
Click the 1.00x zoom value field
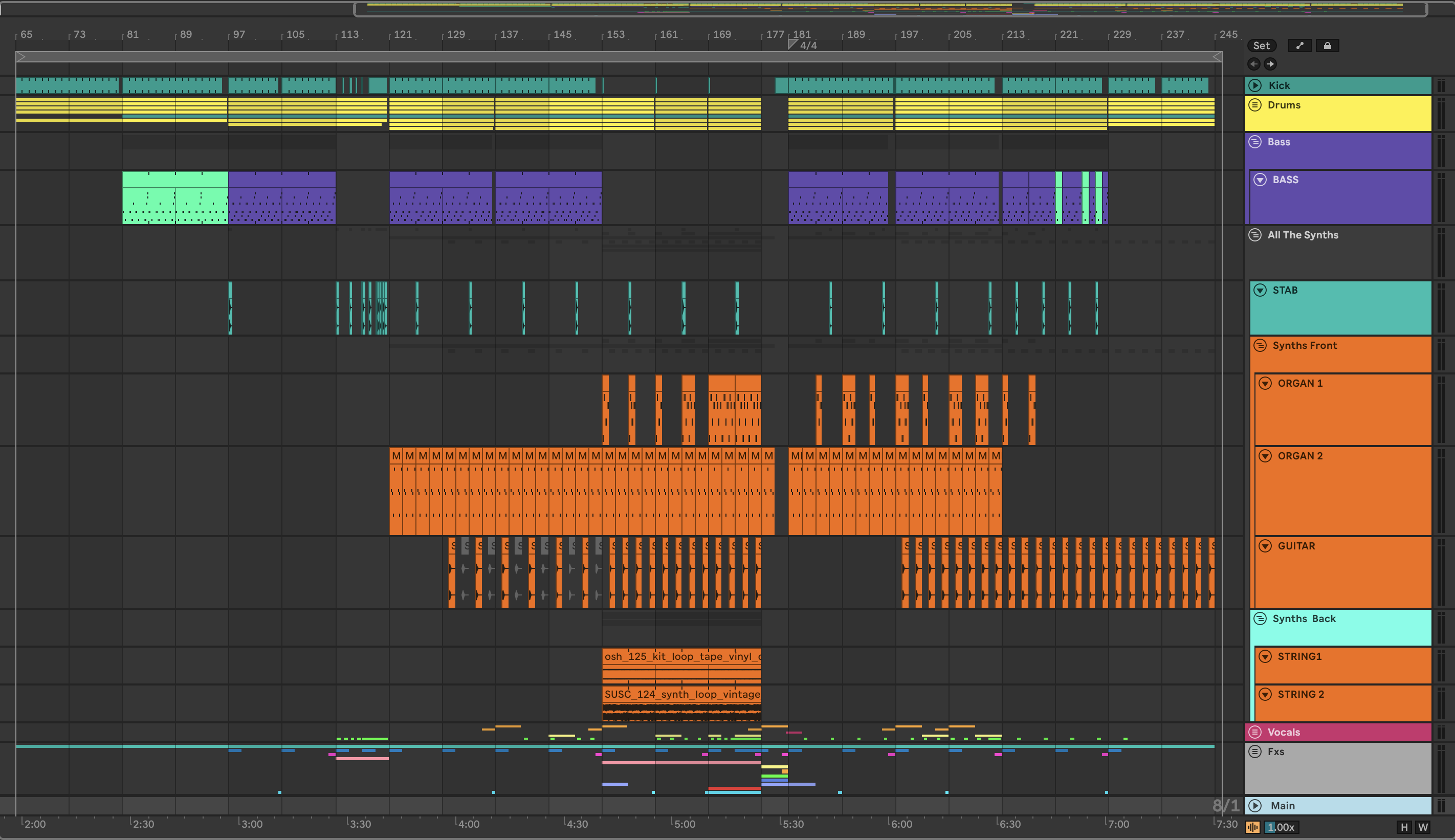coord(1282,827)
